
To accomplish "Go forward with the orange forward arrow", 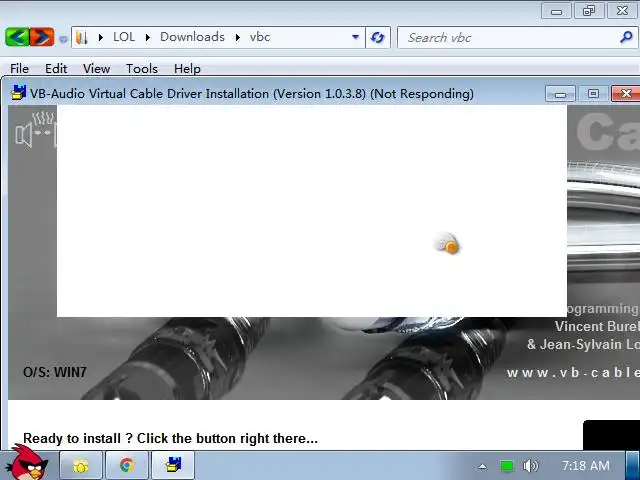I will click(42, 37).
